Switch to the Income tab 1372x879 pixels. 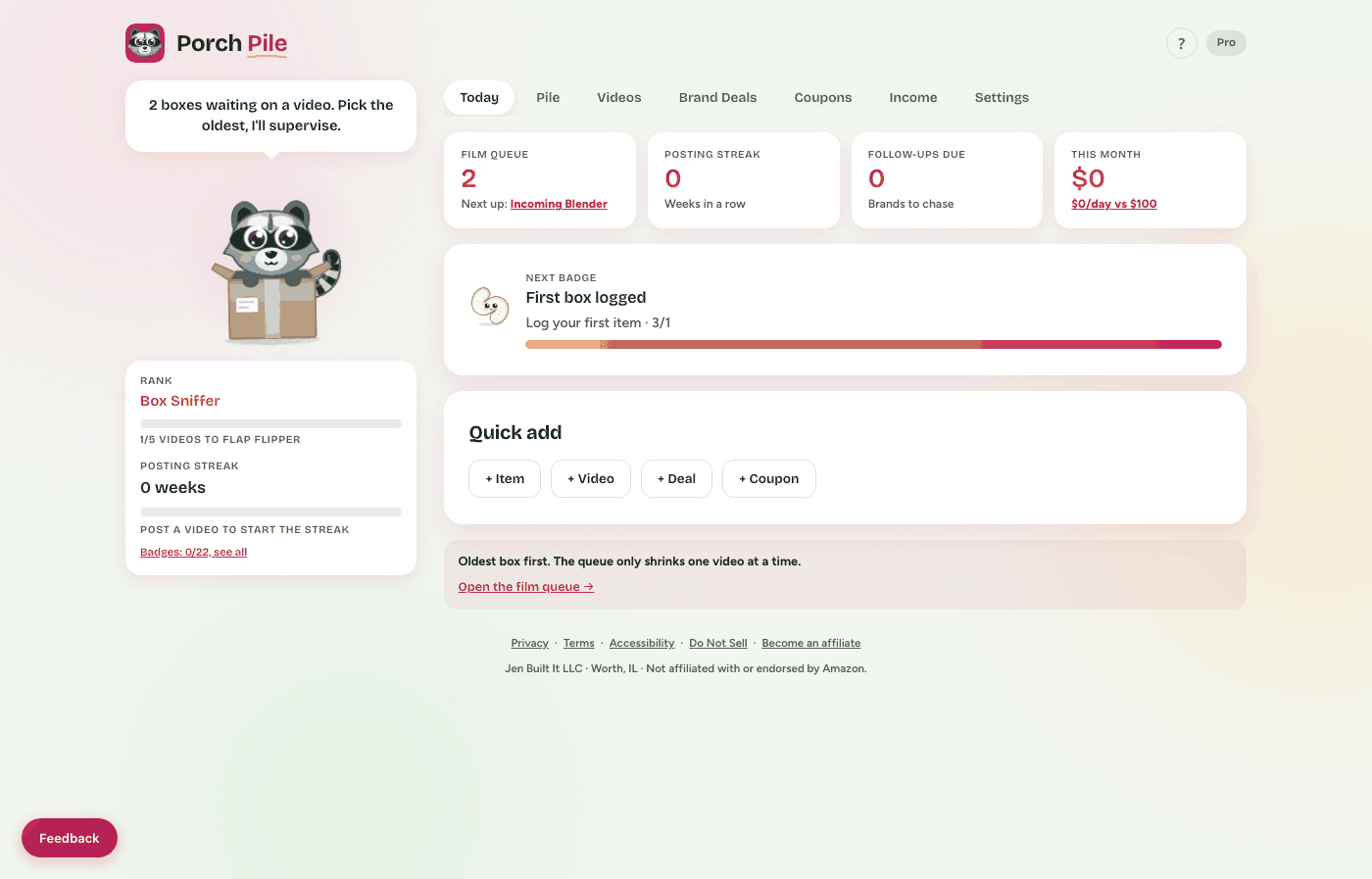(x=913, y=98)
